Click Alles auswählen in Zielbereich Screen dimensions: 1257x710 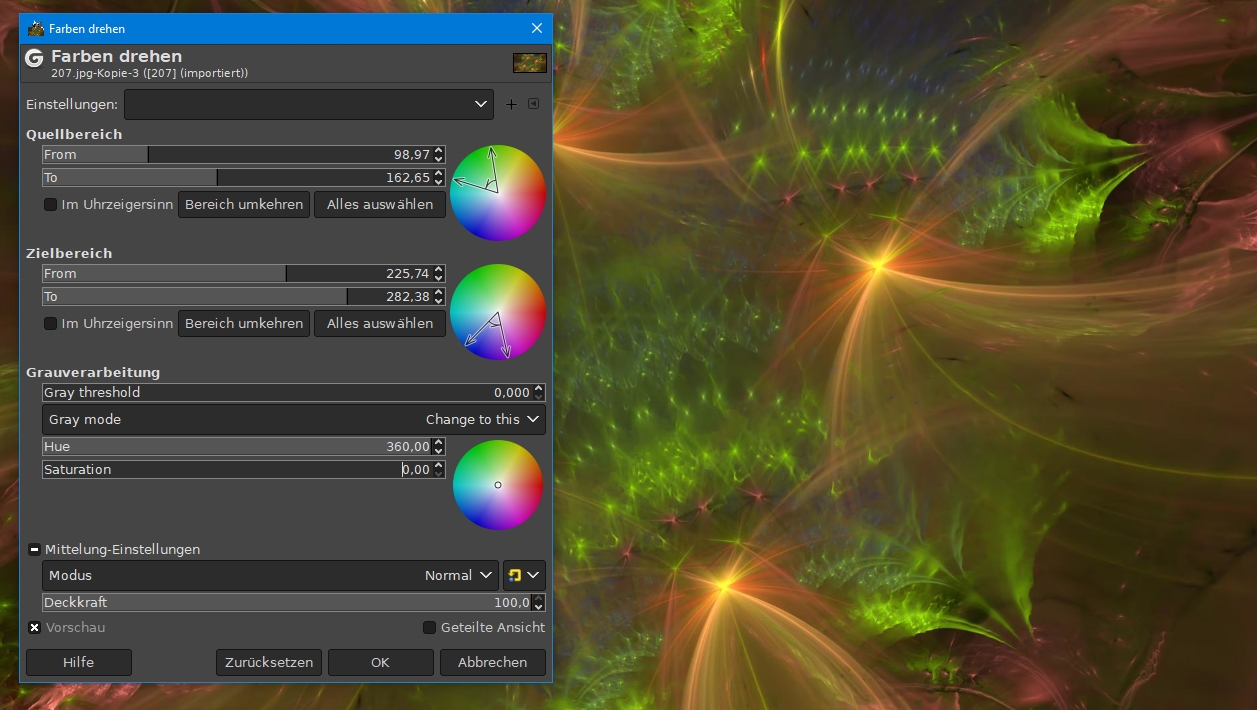pos(380,324)
